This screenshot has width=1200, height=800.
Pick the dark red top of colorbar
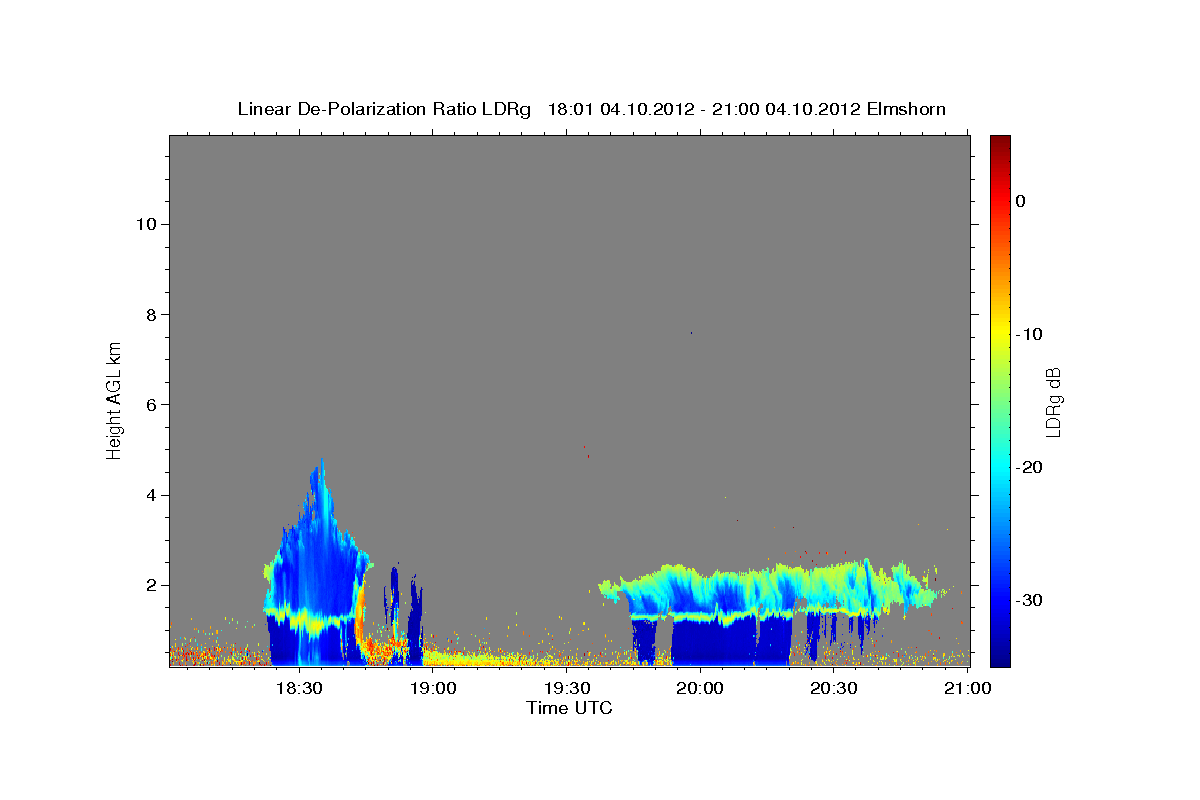coord(1000,143)
